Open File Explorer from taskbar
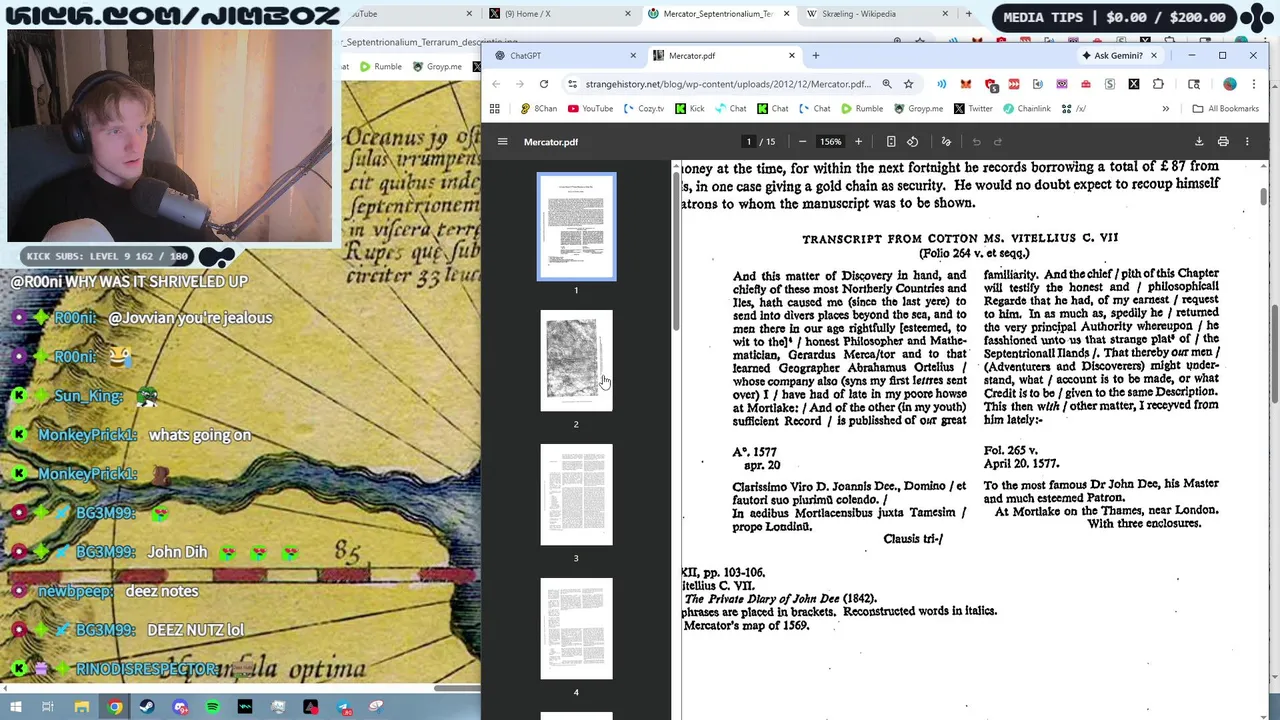Screen dimensions: 1280x720 point(81,707)
